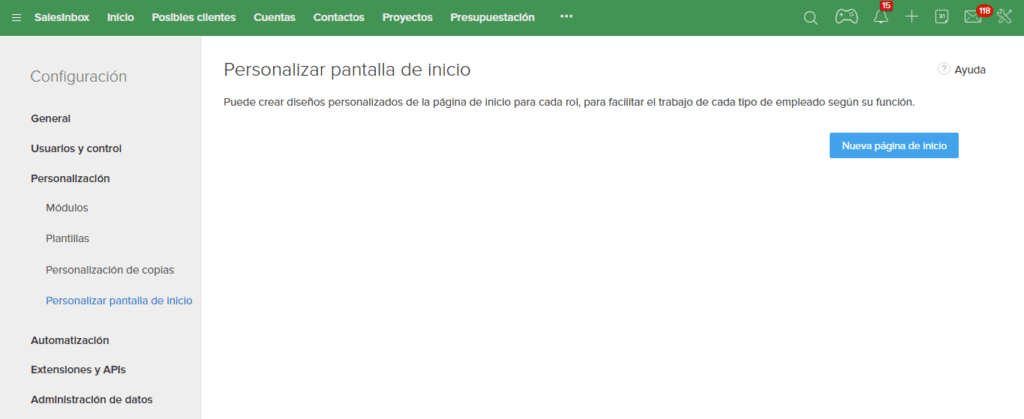Open Plantillas settings
This screenshot has width=1024, height=419.
point(68,239)
